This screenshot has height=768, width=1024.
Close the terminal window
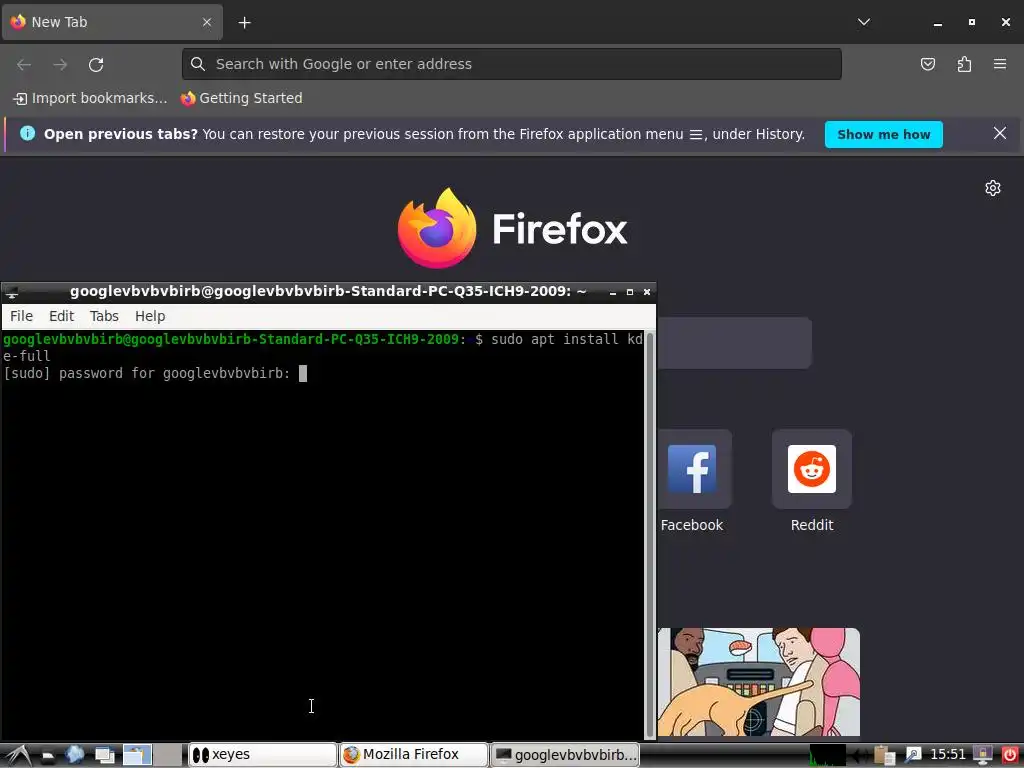tap(647, 292)
